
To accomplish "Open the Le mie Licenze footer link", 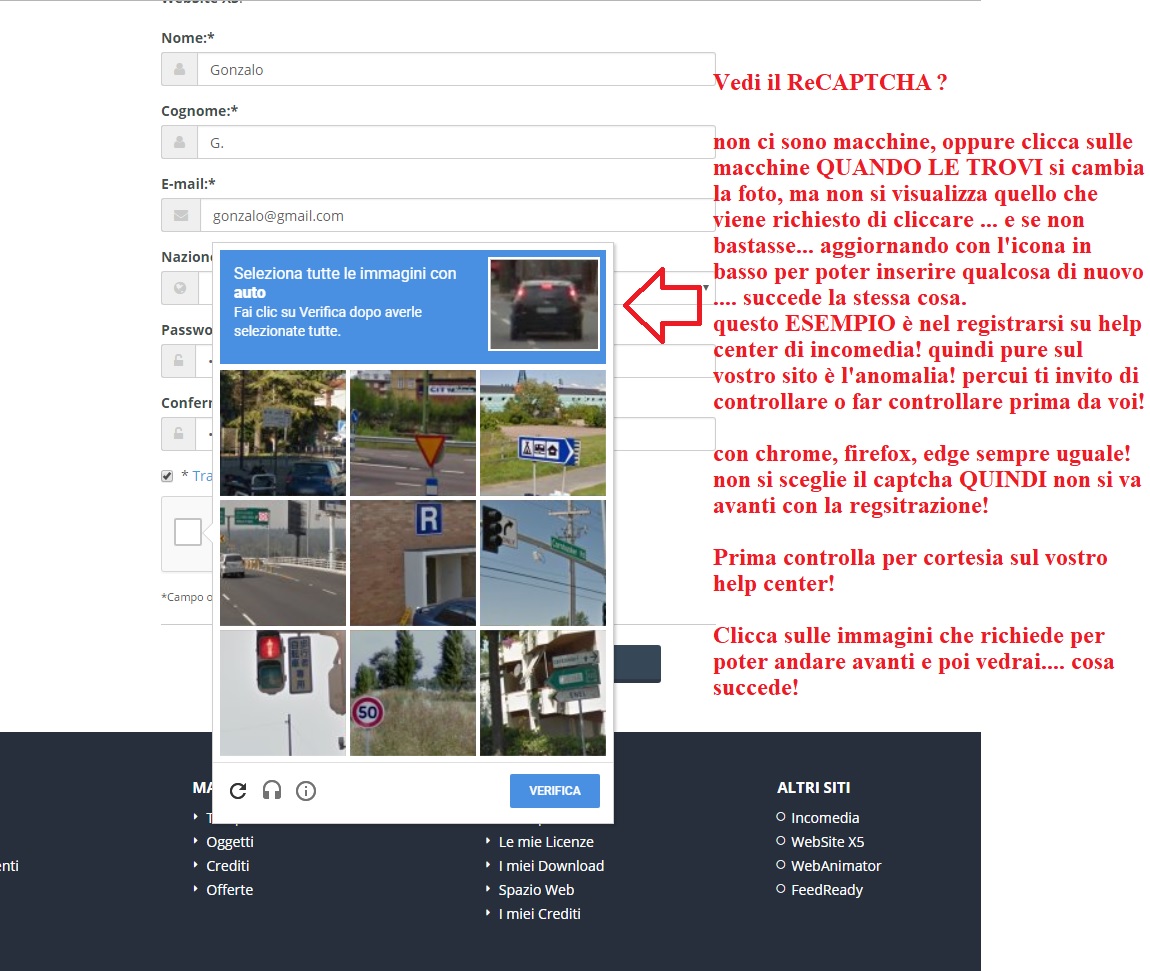I will [546, 842].
